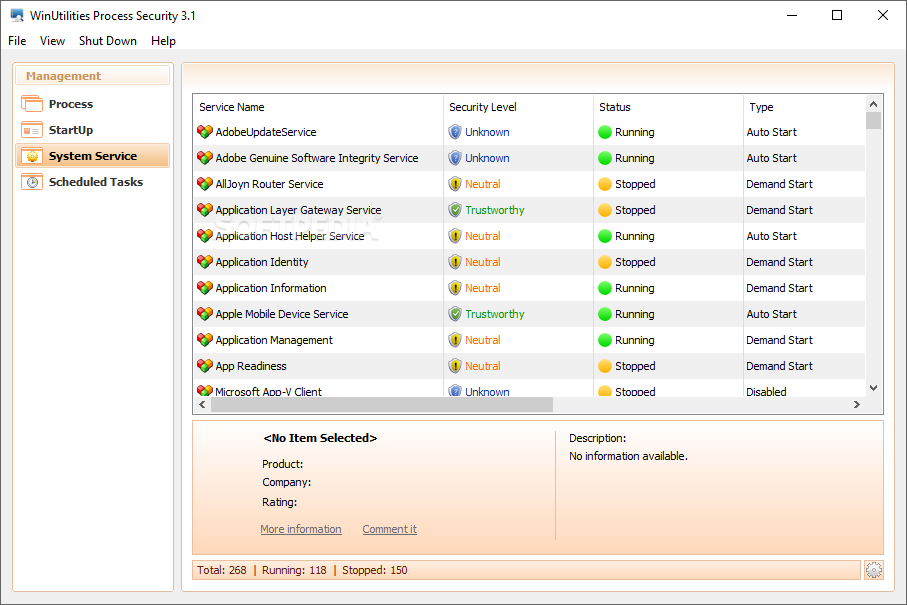Click the Management panel header
This screenshot has width=907, height=605.
[93, 76]
